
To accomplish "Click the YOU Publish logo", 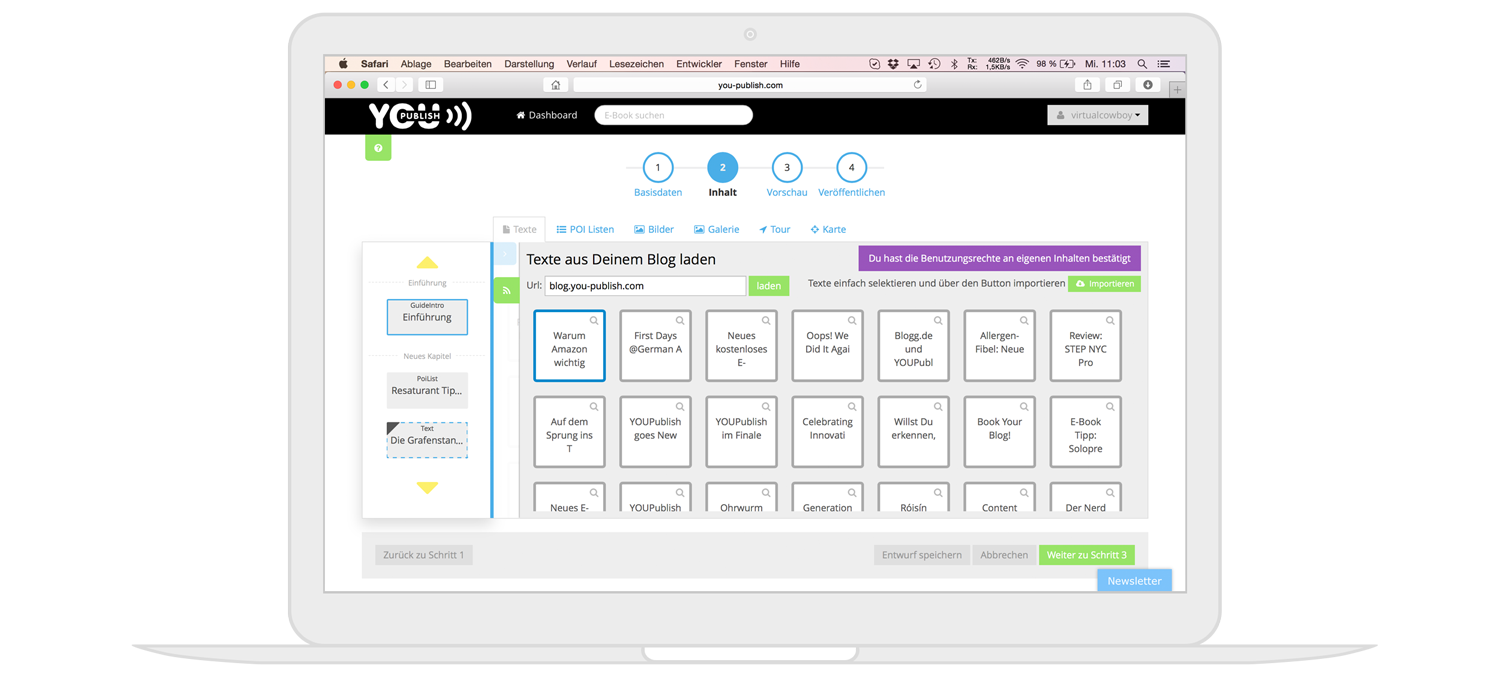I will (x=420, y=116).
